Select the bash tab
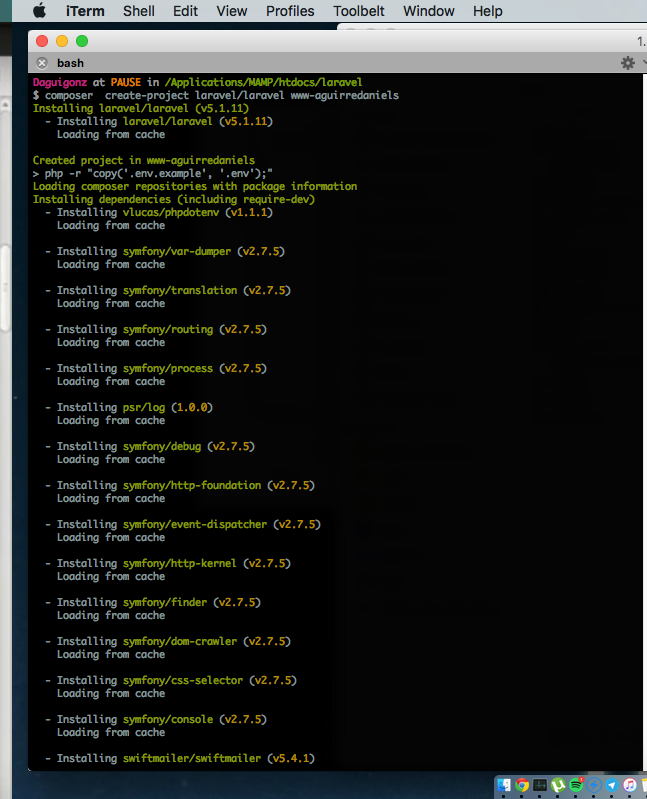Screen dimensions: 647x799 click(x=70, y=63)
